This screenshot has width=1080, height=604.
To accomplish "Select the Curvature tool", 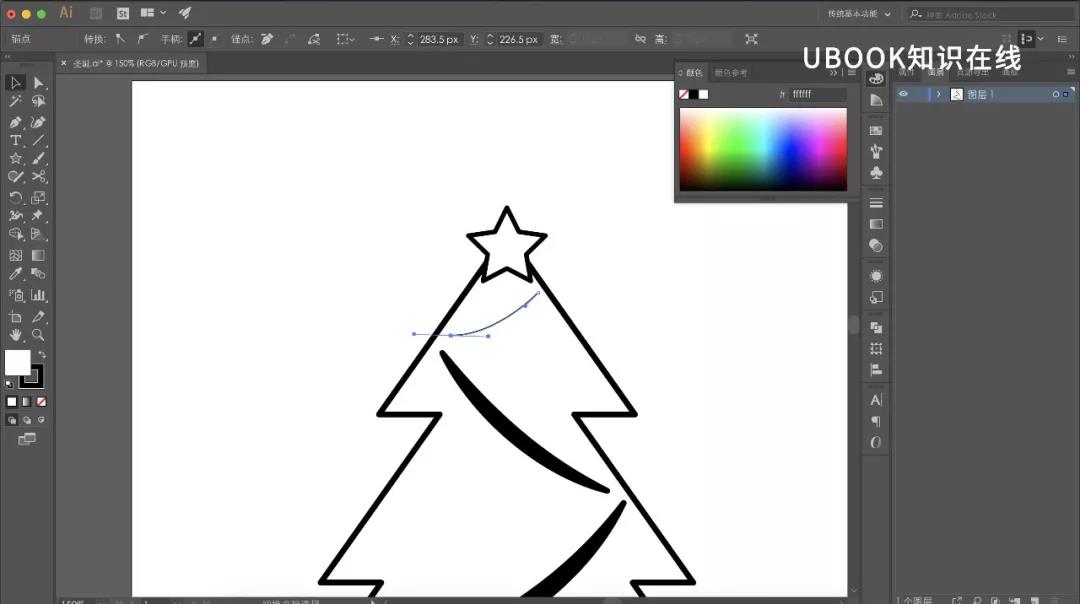I will pos(38,122).
